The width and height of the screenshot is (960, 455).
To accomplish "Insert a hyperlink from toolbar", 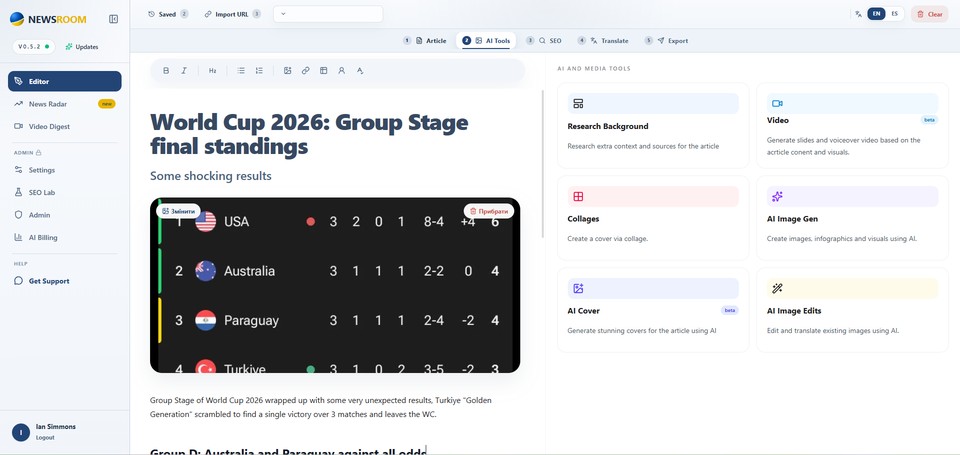I will pos(306,70).
